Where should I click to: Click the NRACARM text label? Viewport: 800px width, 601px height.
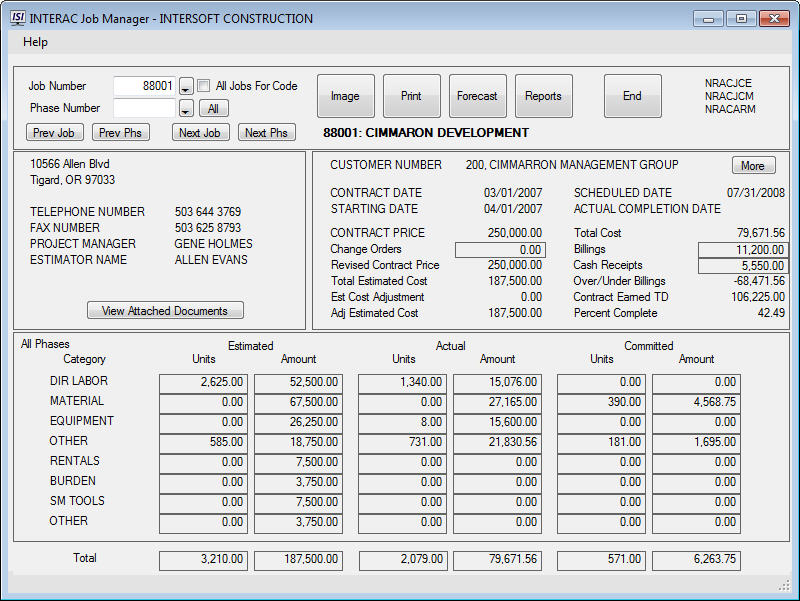(730, 109)
